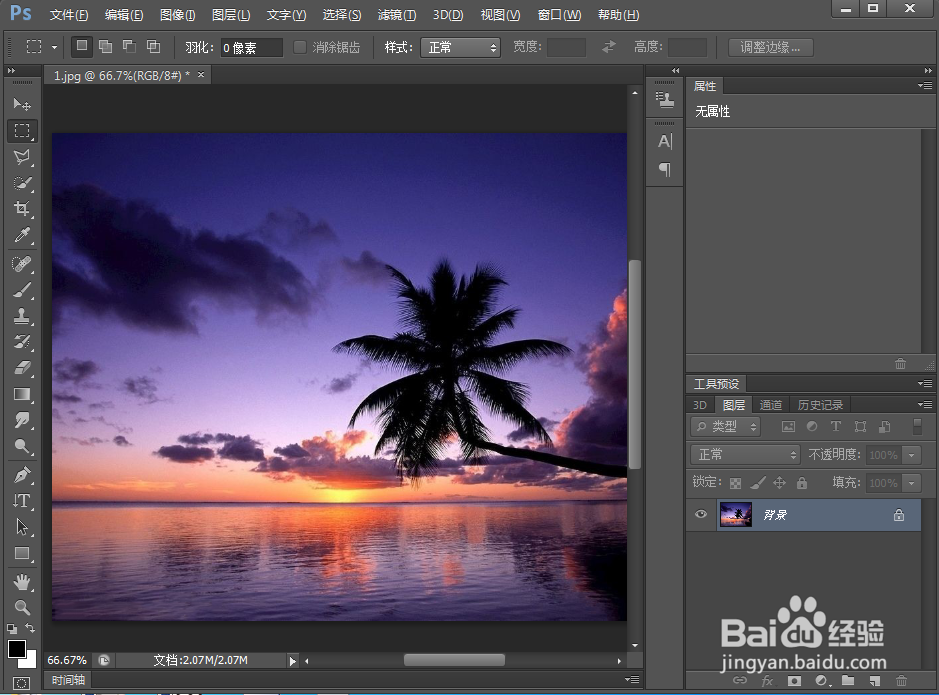Hide the 背景 layer with eye icon

[x=701, y=514]
